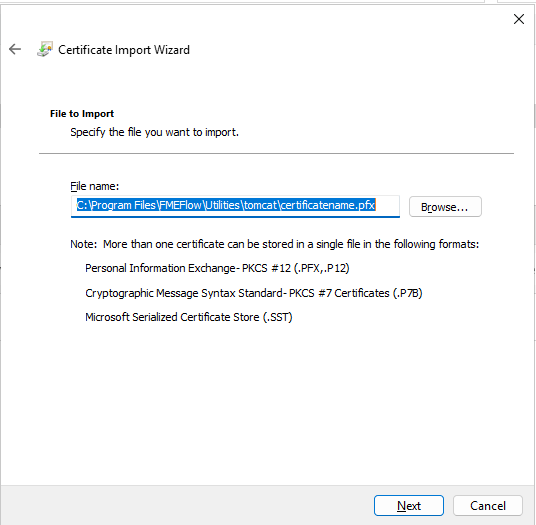Click the separator line under the heading
The image size is (536, 525).
point(276,153)
